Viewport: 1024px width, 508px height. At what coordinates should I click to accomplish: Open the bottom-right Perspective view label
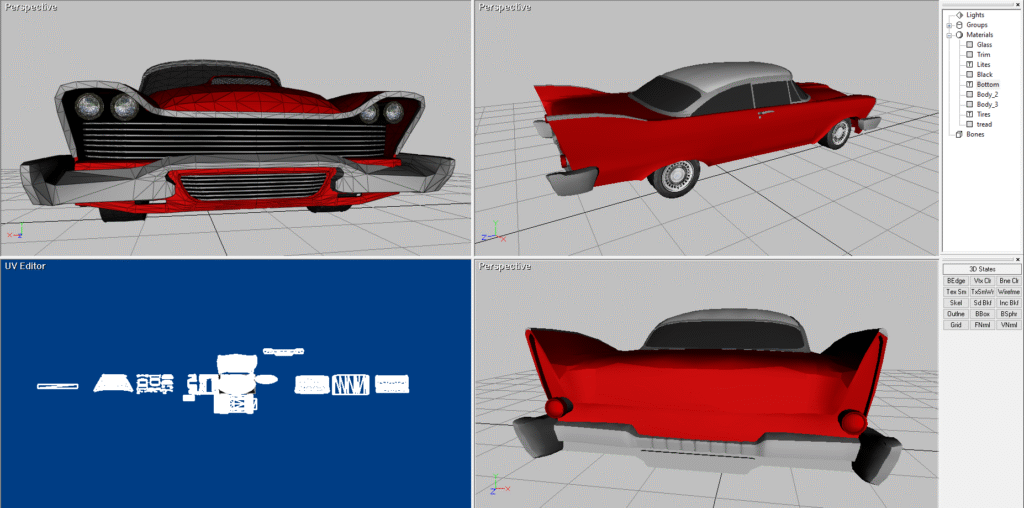[505, 267]
